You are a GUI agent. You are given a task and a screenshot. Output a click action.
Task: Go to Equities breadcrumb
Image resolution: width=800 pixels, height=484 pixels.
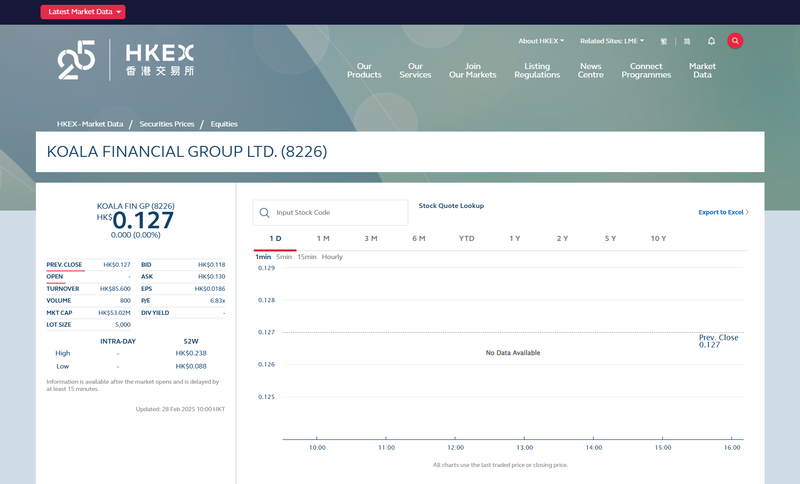tap(224, 124)
